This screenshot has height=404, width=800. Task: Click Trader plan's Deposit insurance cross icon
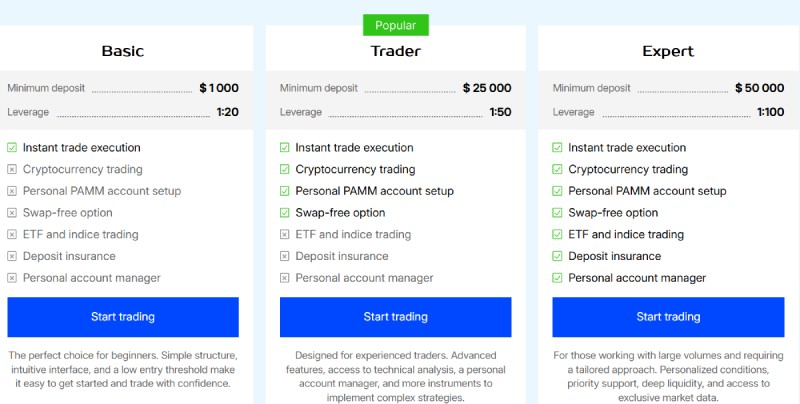285,256
